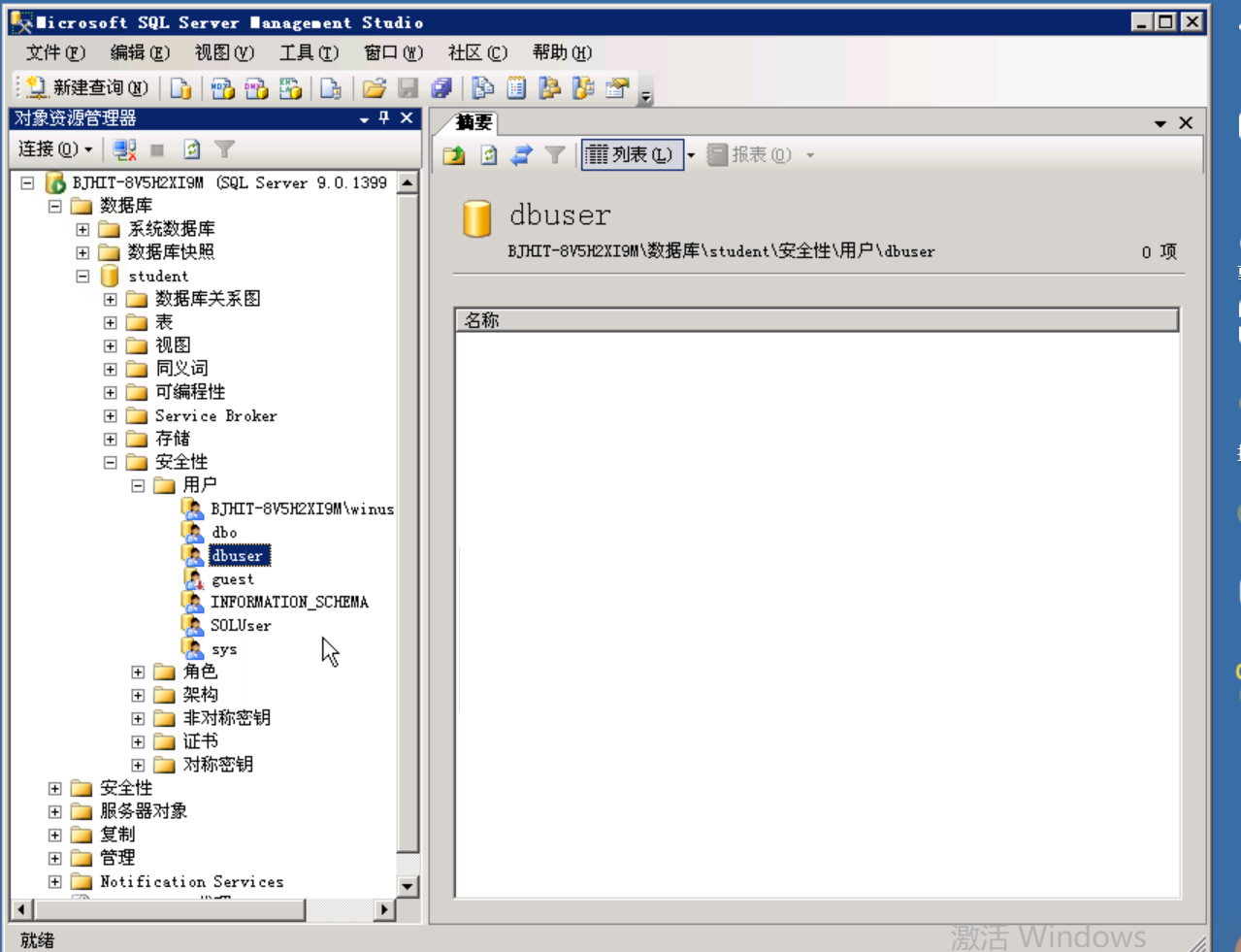Open the View (视图) menu
Image resolution: width=1241 pixels, height=952 pixels.
click(x=224, y=52)
